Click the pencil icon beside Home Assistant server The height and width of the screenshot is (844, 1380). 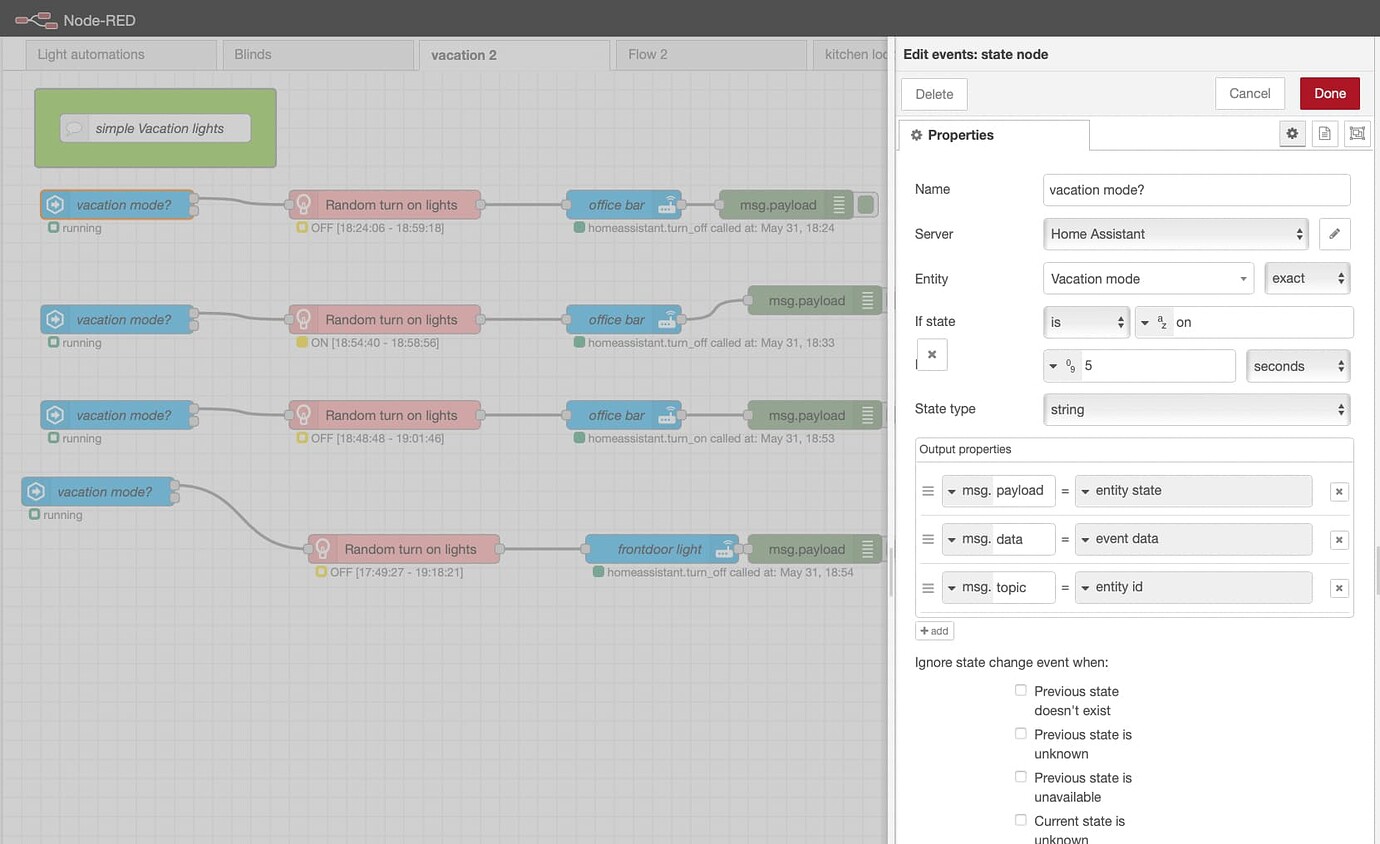click(x=1334, y=233)
